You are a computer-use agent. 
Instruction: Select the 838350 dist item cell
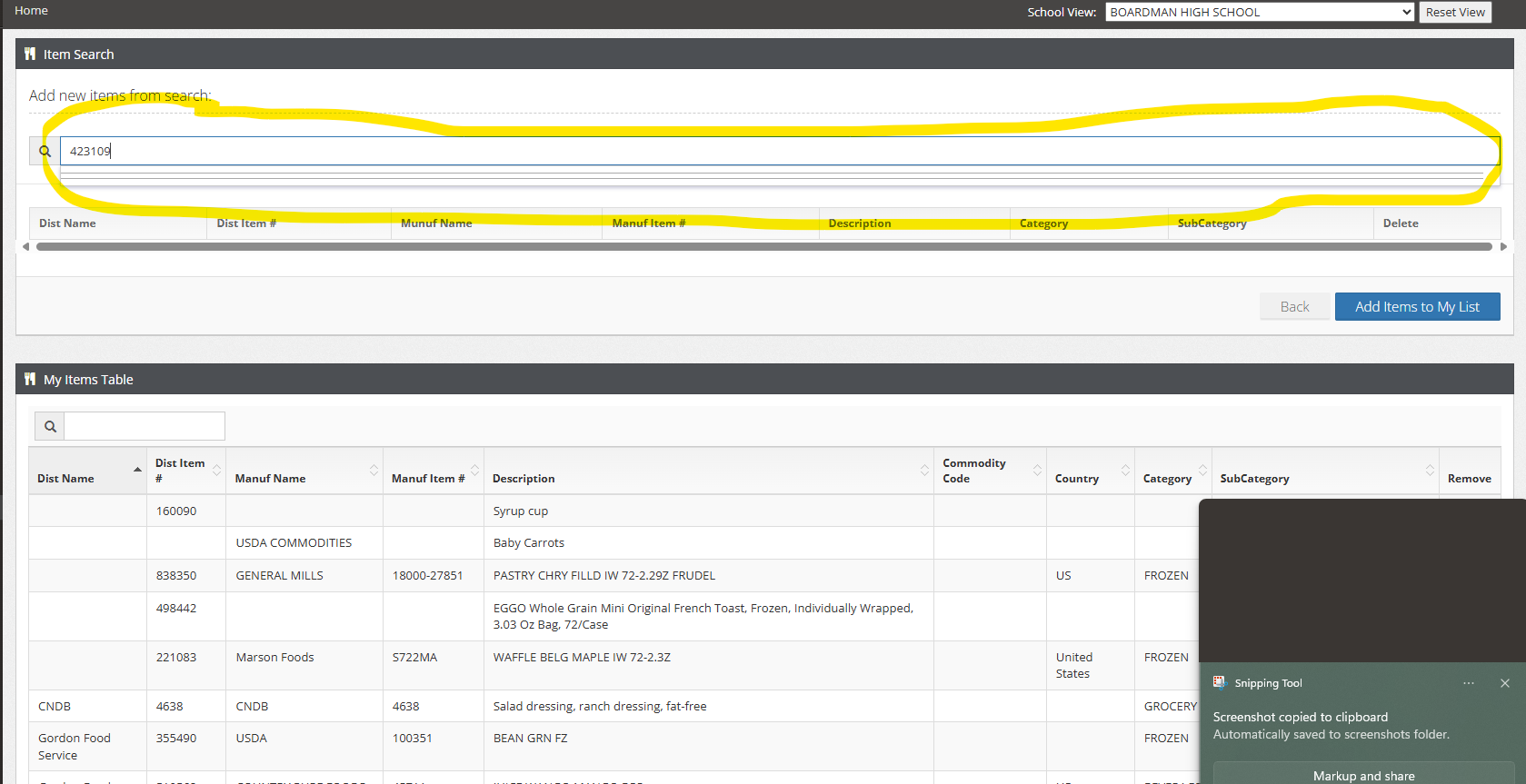pyautogui.click(x=186, y=575)
